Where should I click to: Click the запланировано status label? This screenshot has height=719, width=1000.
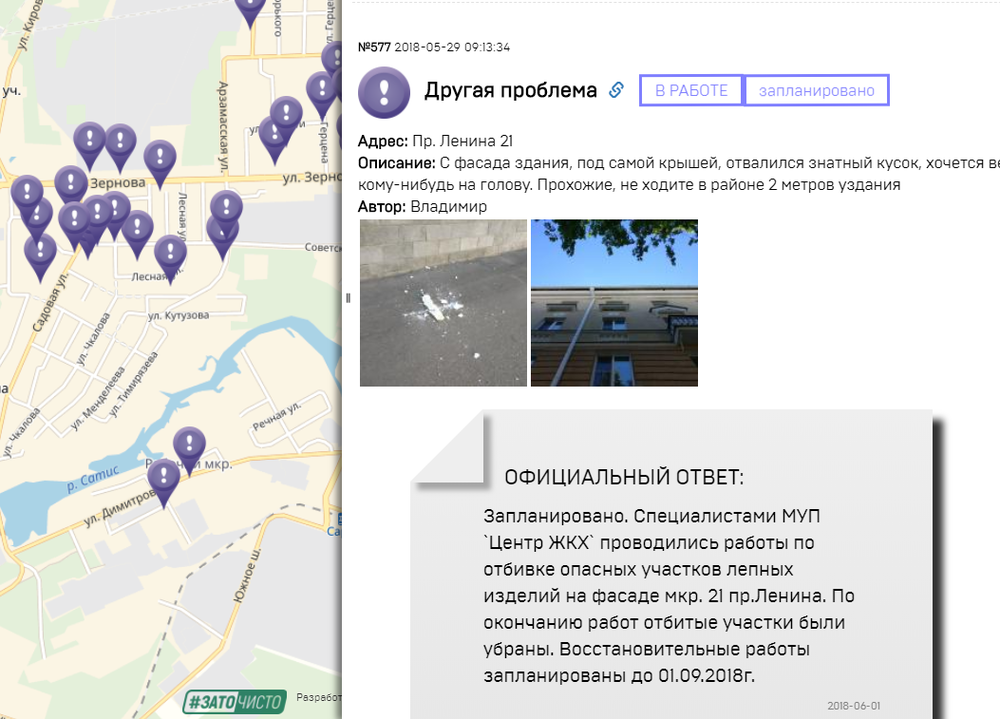tap(816, 89)
